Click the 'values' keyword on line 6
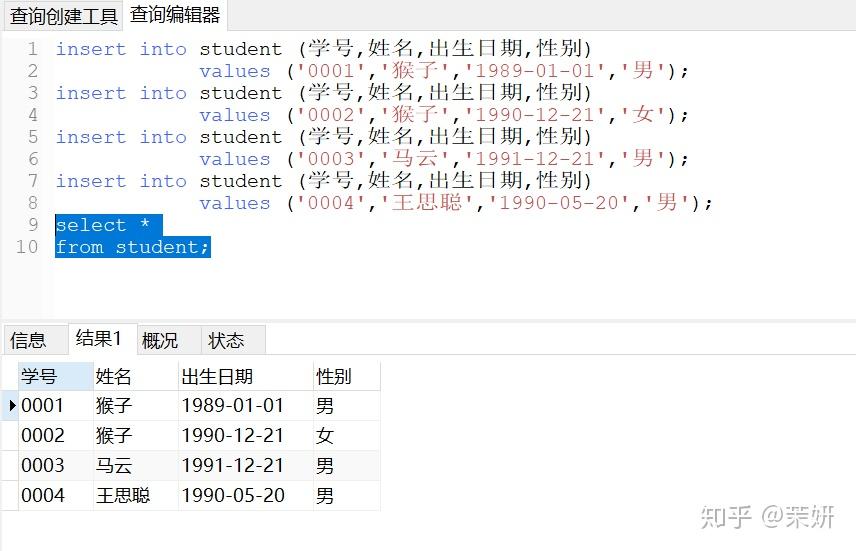 tap(235, 159)
